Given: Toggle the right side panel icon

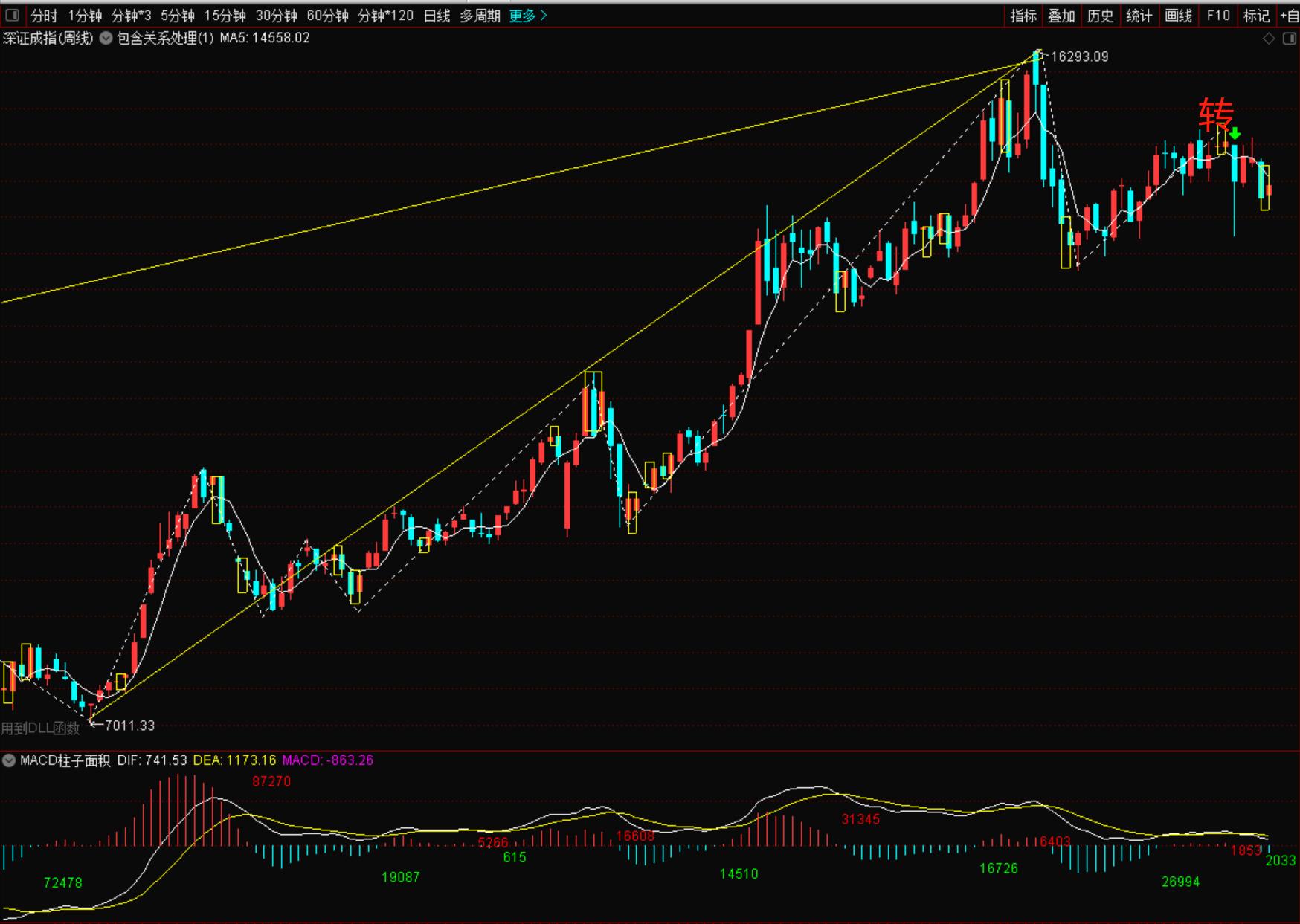Looking at the screenshot, I should (x=1289, y=39).
